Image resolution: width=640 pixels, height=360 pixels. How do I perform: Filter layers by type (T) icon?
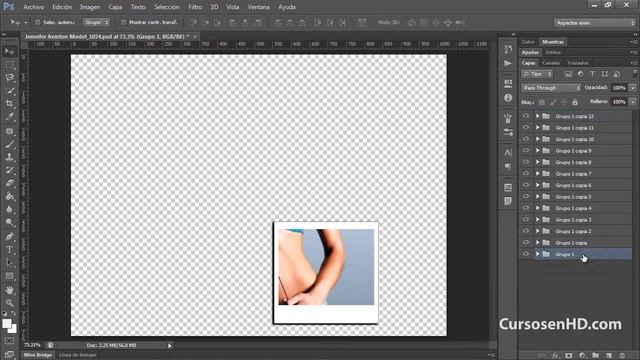592,74
